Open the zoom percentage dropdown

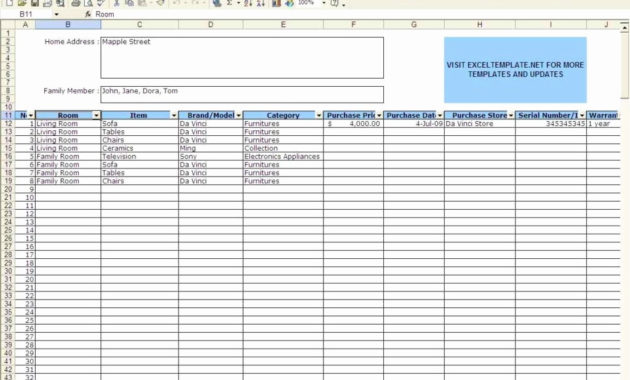[324, 3]
